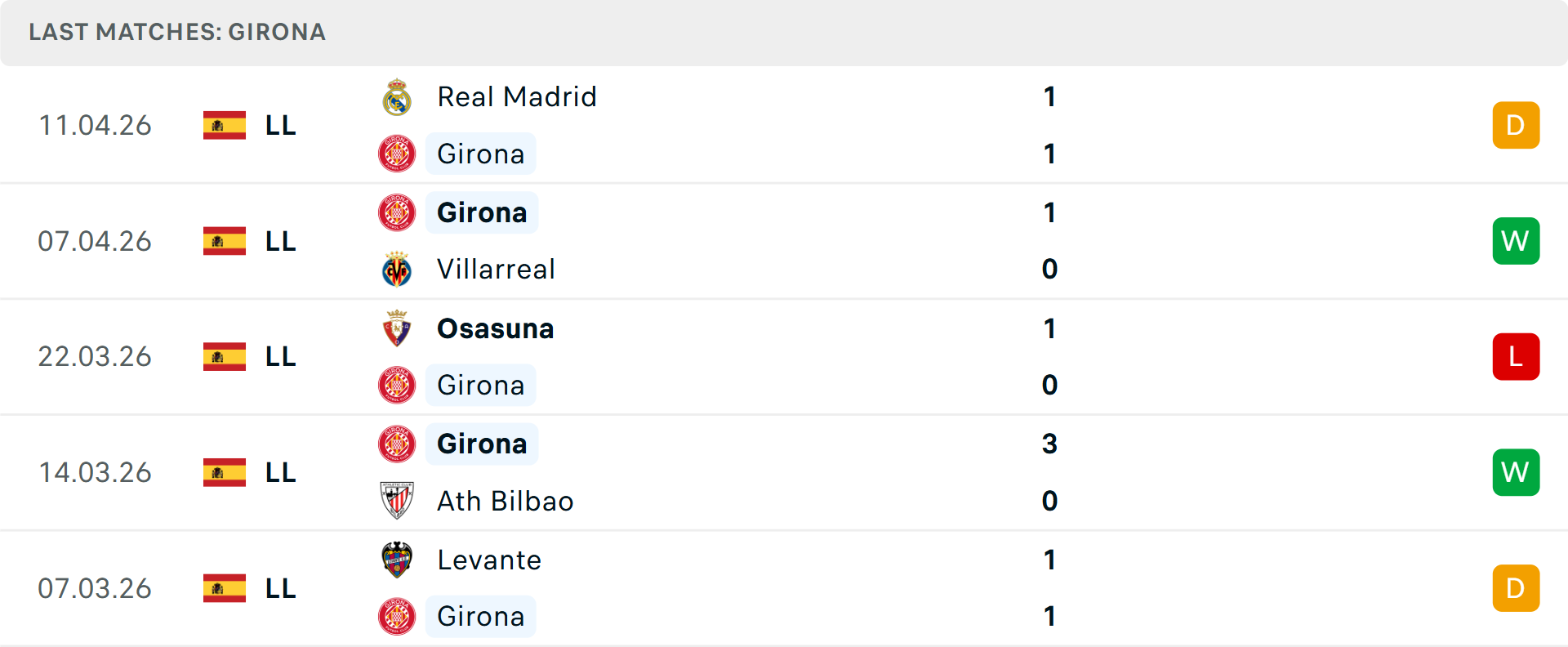Click the Villarreal club crest

pos(397,270)
